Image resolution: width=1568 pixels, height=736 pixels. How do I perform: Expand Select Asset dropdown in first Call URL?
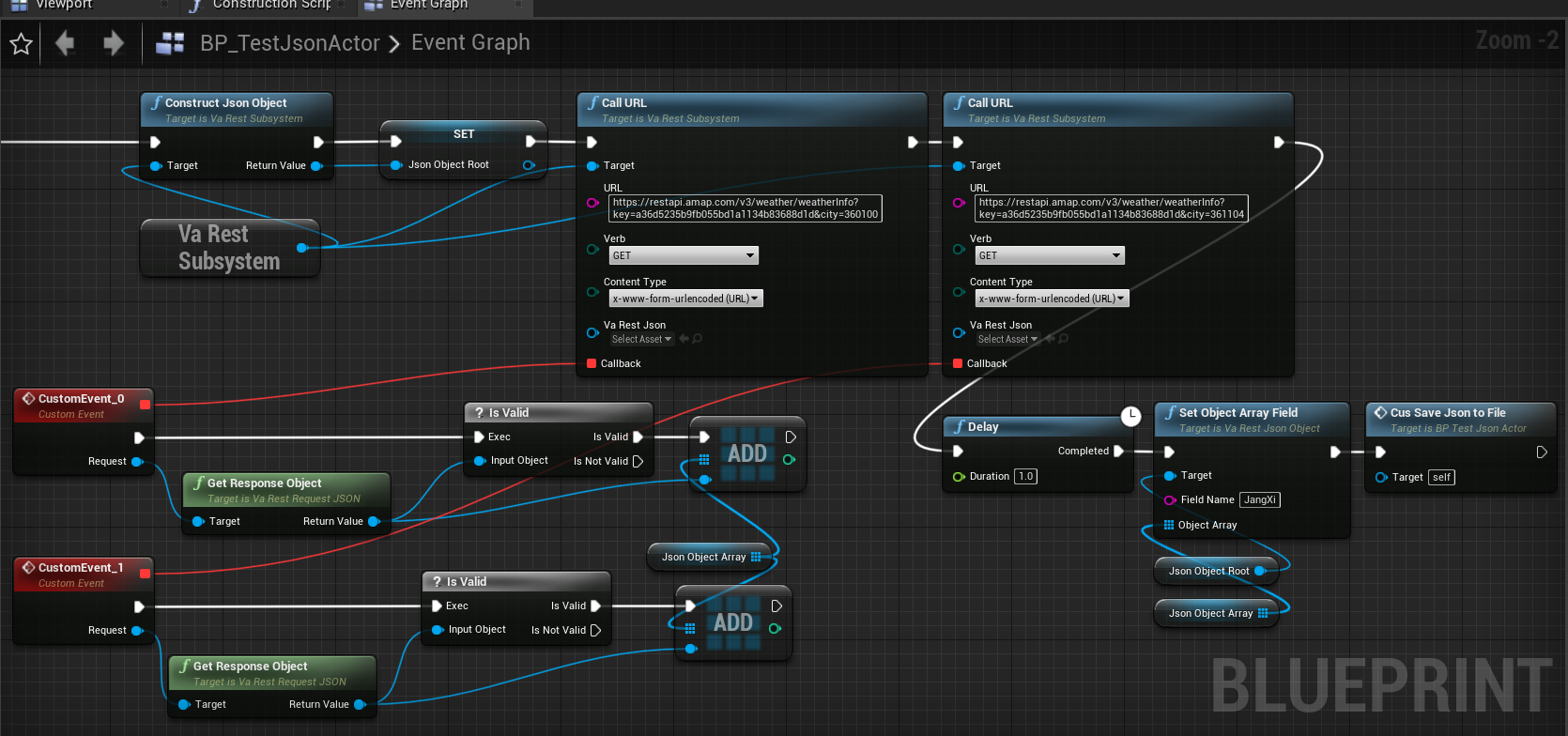pos(641,339)
